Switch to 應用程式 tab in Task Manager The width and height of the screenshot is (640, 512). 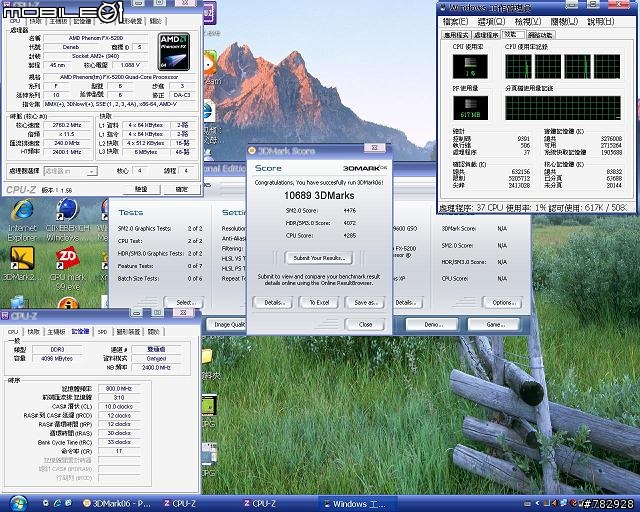[x=456, y=35]
